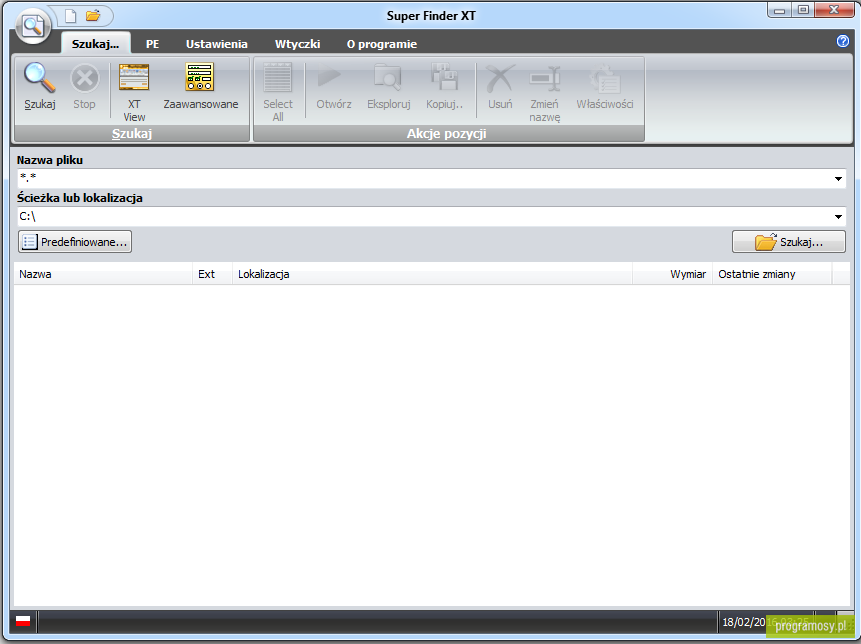This screenshot has width=861, height=644.
Task: Click the Super Finder XT application orb
Action: [x=33, y=25]
